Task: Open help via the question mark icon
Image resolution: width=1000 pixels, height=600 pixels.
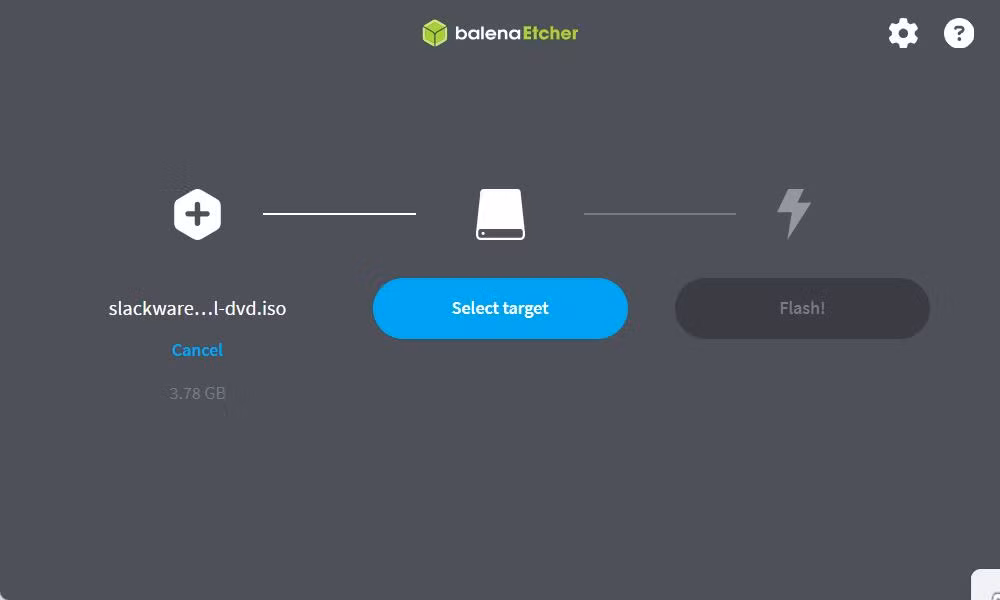Action: pyautogui.click(x=959, y=33)
